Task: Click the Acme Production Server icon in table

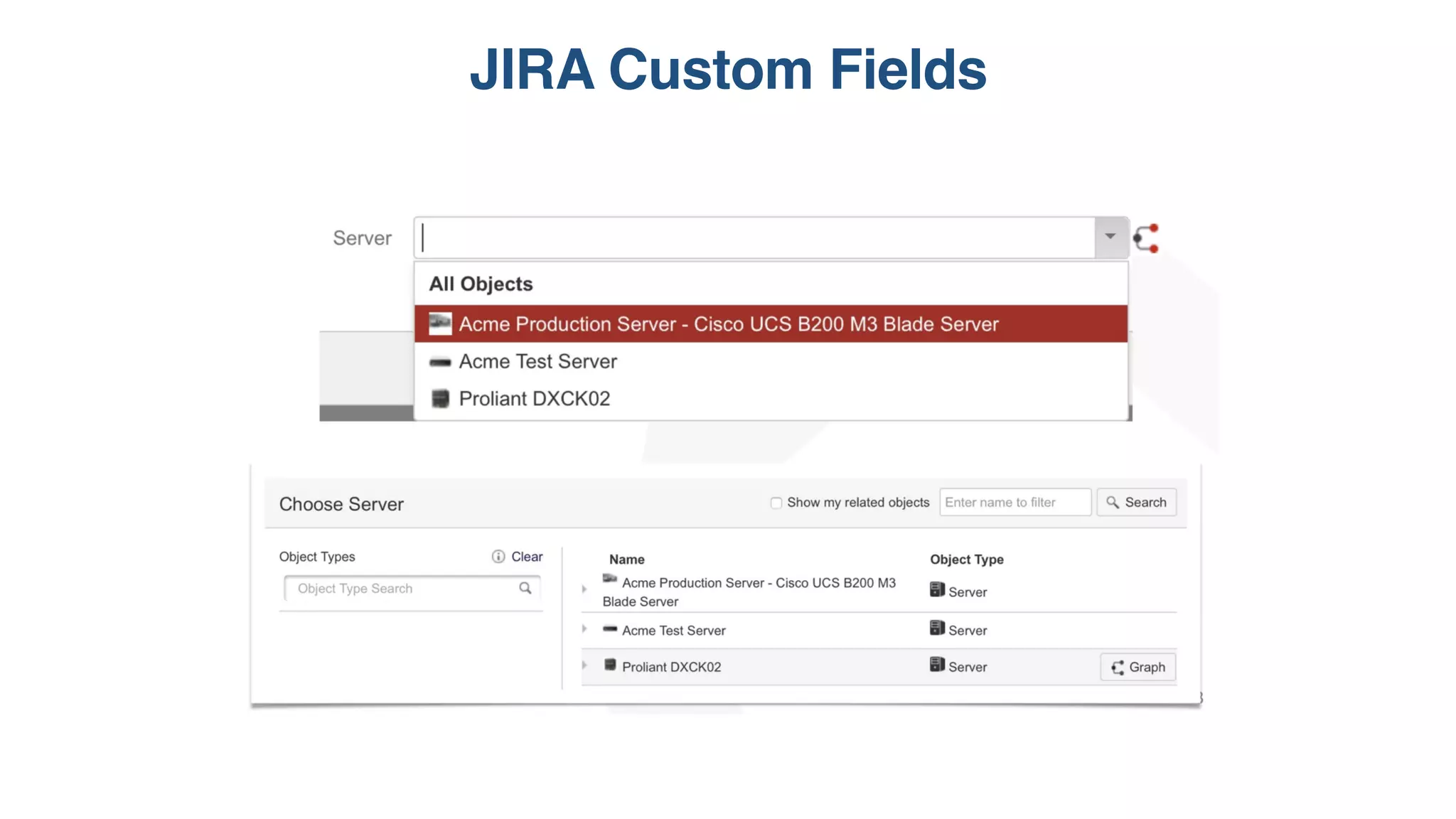Action: (610, 579)
